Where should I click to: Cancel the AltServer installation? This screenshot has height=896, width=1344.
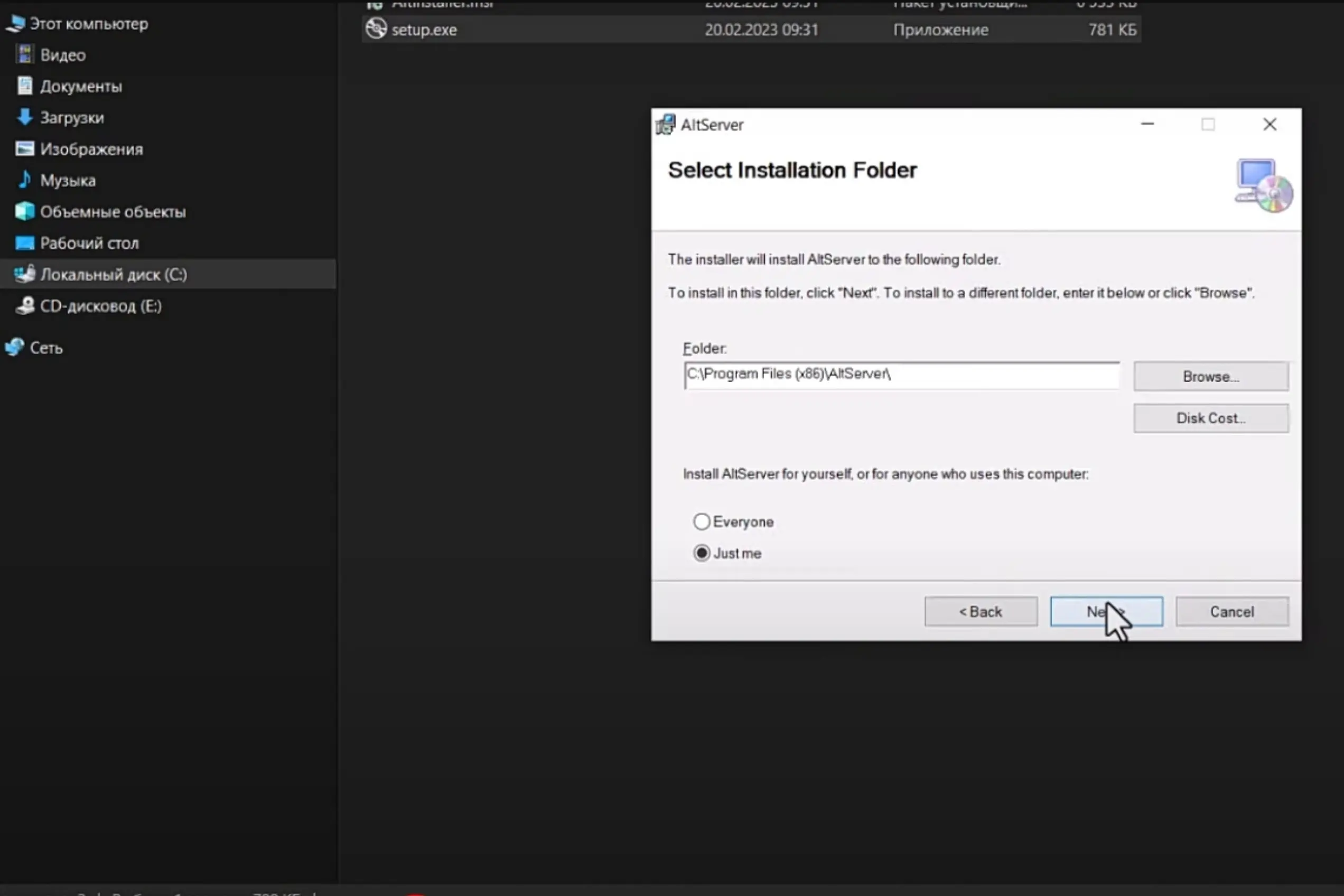tap(1231, 612)
